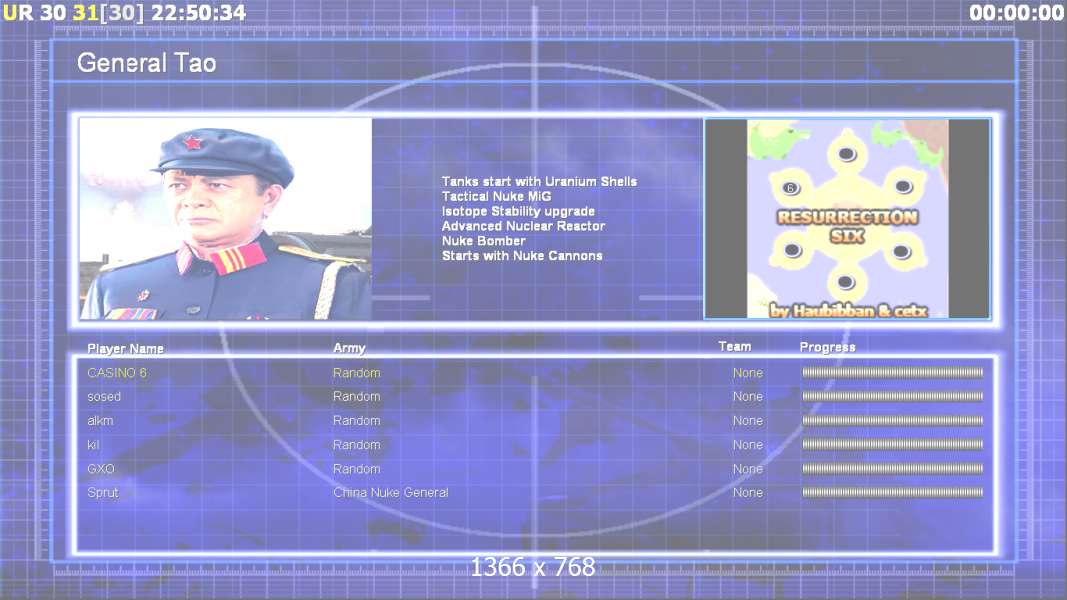Click the Team column header
Screen dimensions: 1067x600
click(735, 346)
